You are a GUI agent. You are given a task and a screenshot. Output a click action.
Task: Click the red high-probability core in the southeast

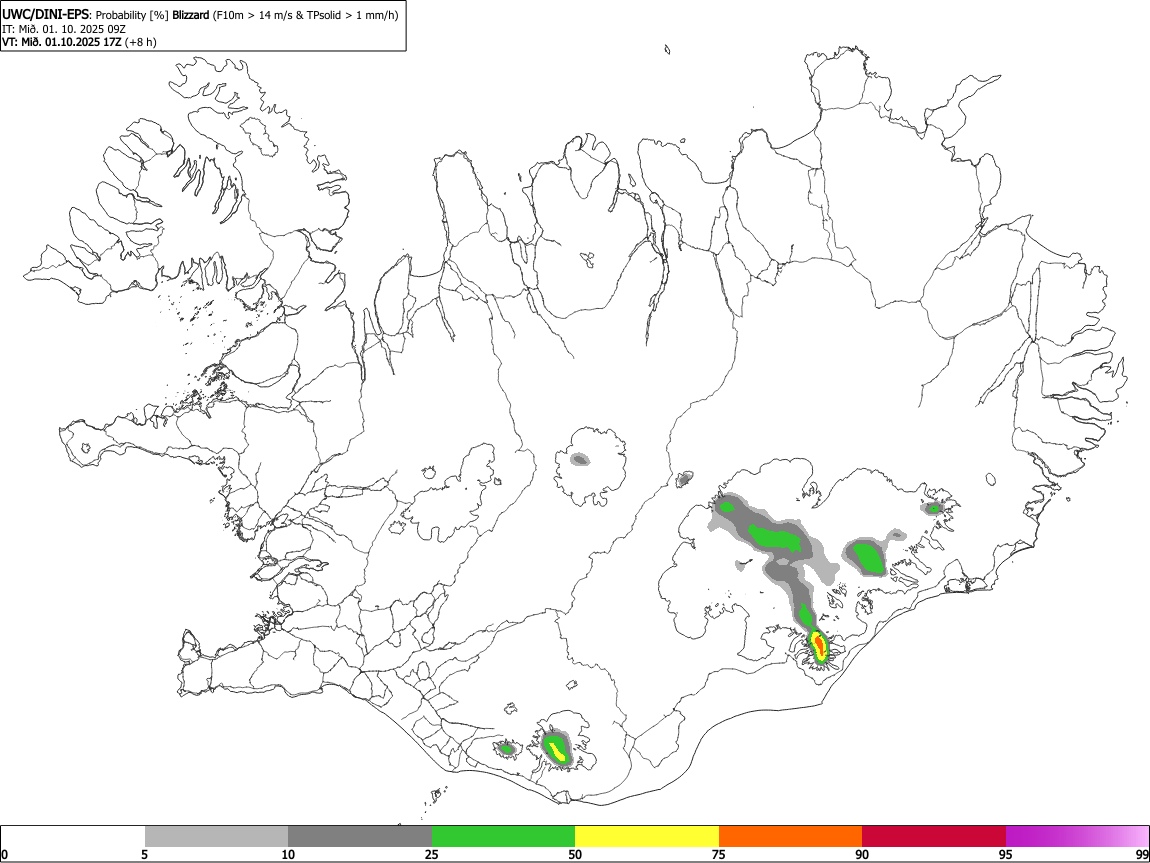click(819, 645)
